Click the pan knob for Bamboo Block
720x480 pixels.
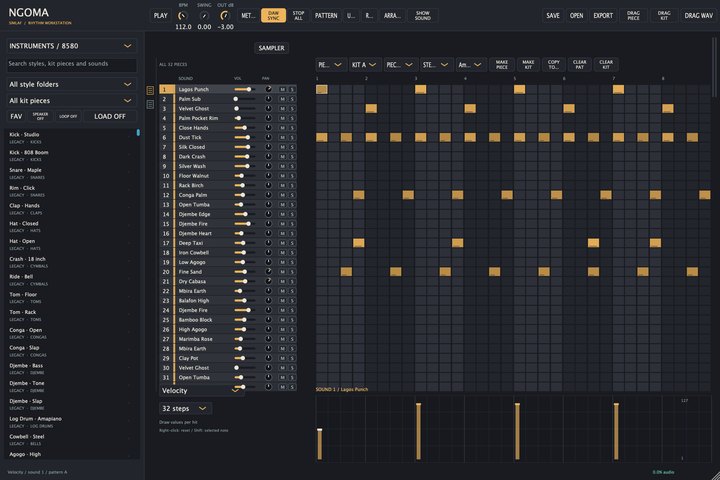[268, 320]
